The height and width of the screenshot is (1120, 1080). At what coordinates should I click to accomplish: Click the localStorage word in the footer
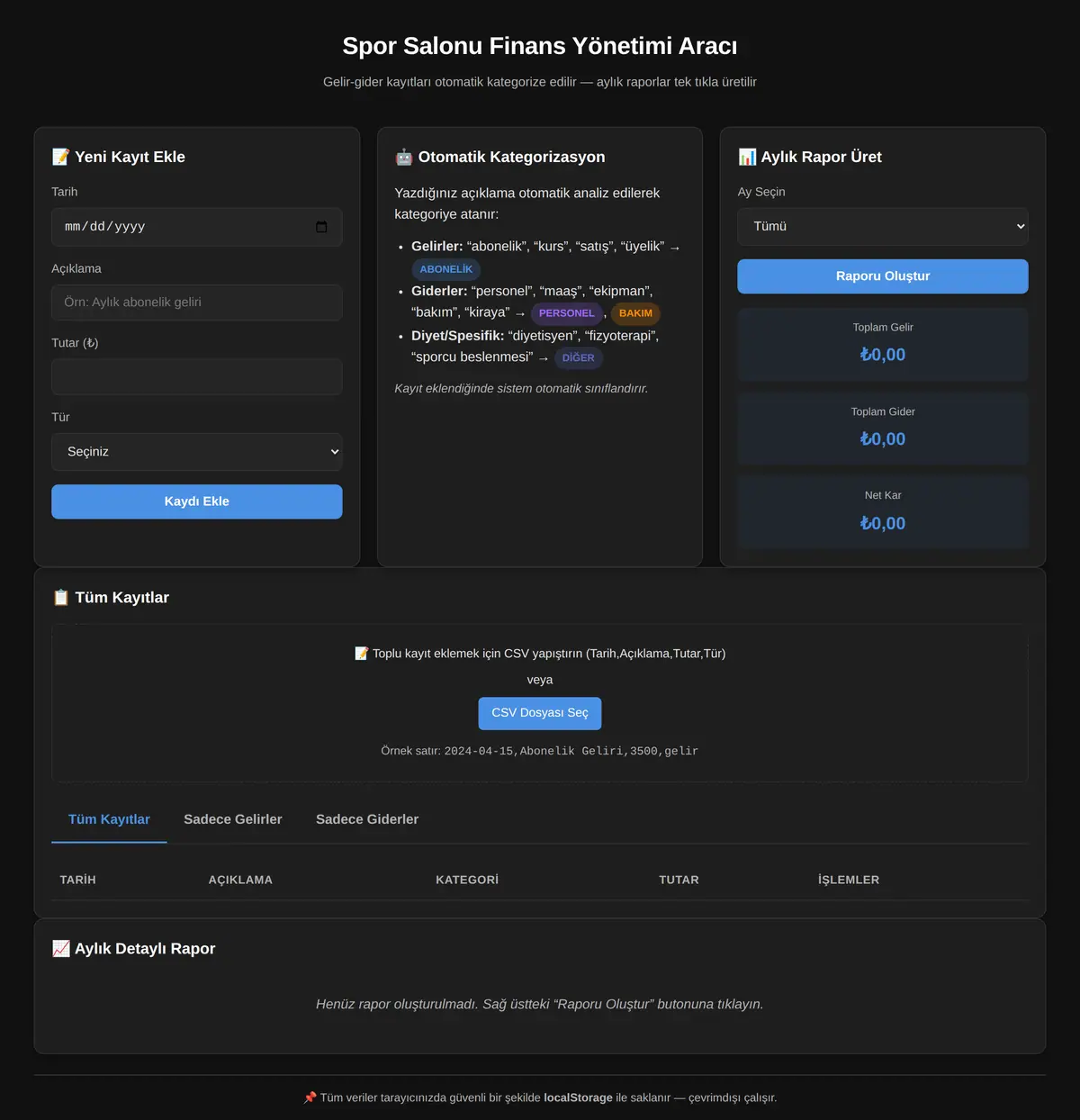(579, 1097)
